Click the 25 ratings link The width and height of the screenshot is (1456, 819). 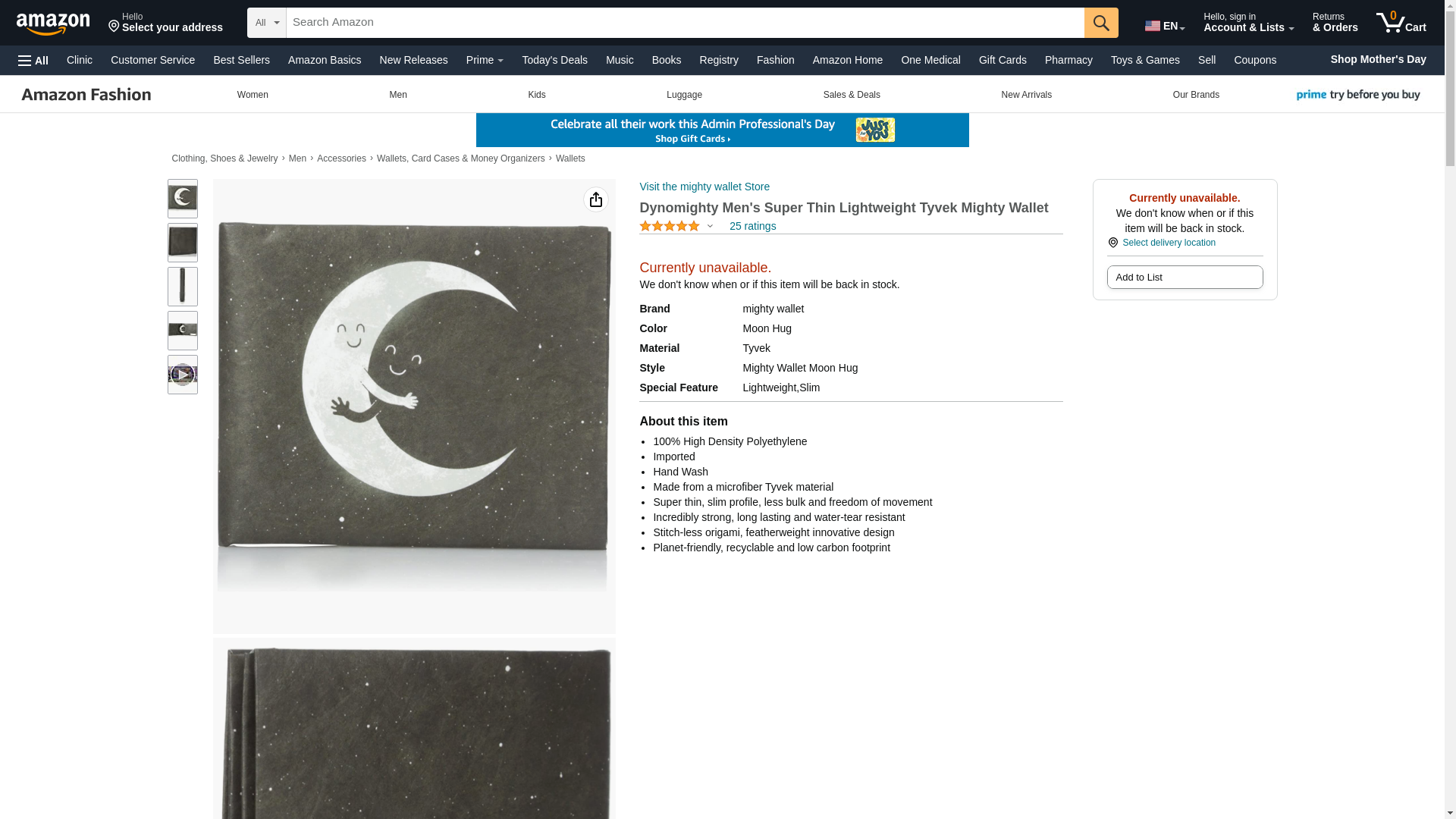tap(752, 226)
